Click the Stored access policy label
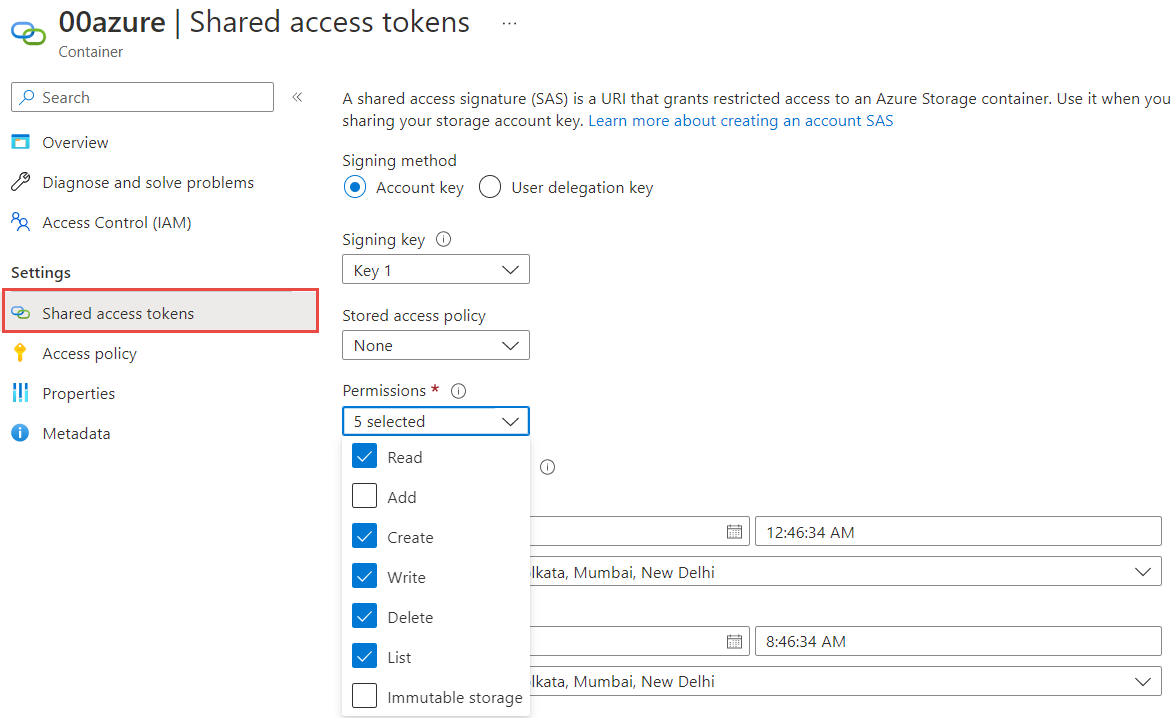 414,316
